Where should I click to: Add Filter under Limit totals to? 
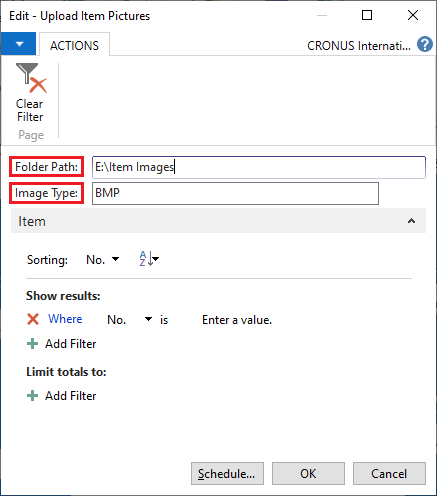(61, 396)
